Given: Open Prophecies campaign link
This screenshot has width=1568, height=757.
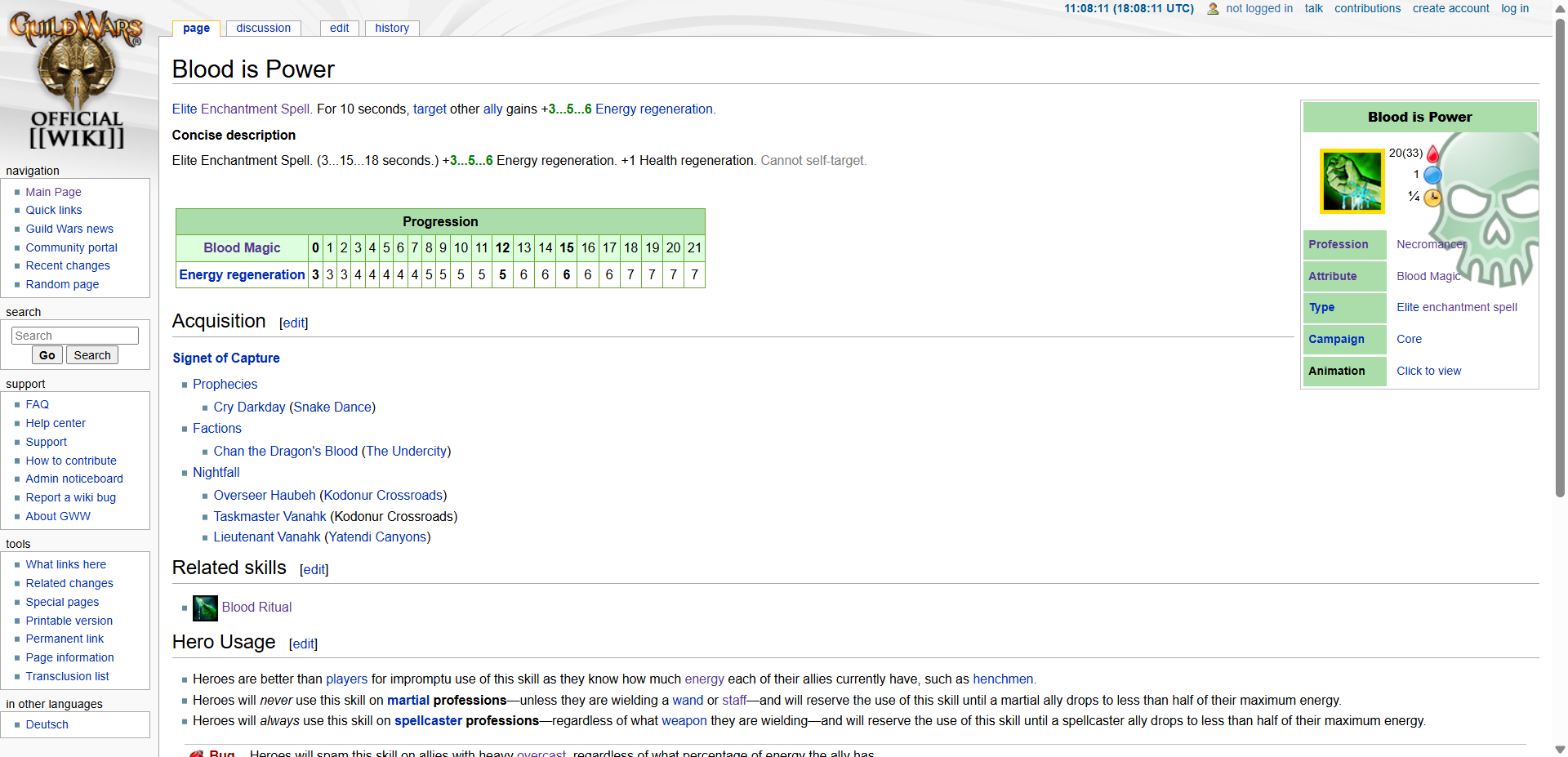Looking at the screenshot, I should [225, 384].
